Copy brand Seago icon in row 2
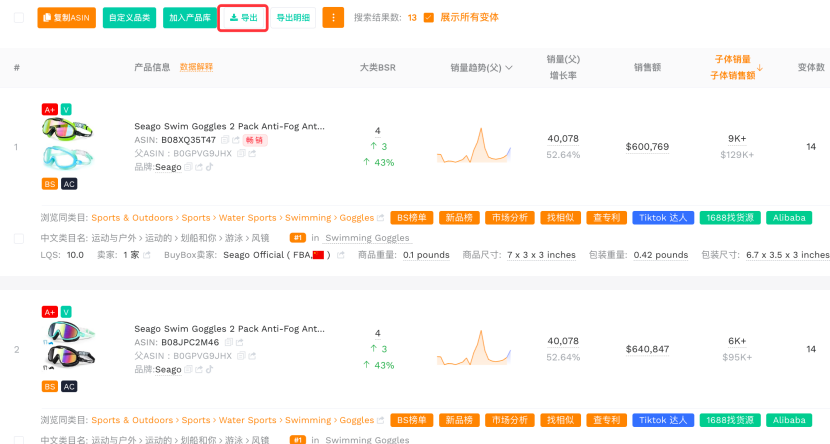 tap(188, 369)
